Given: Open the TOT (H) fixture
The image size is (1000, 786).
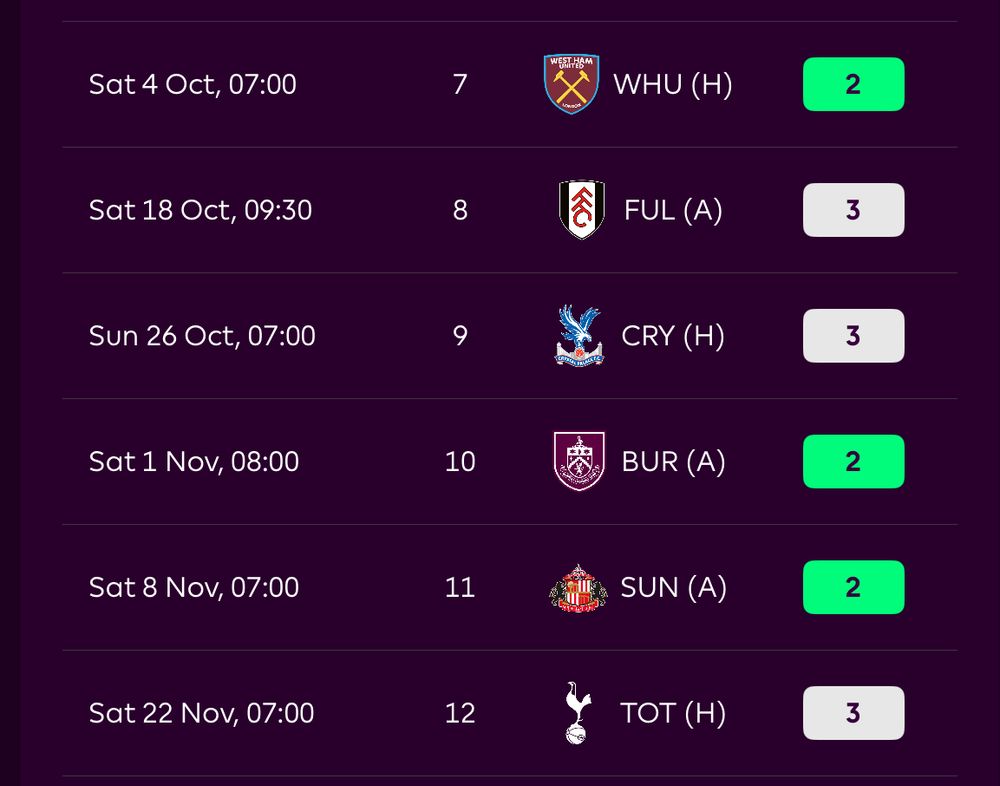Looking at the screenshot, I should pos(673,713).
